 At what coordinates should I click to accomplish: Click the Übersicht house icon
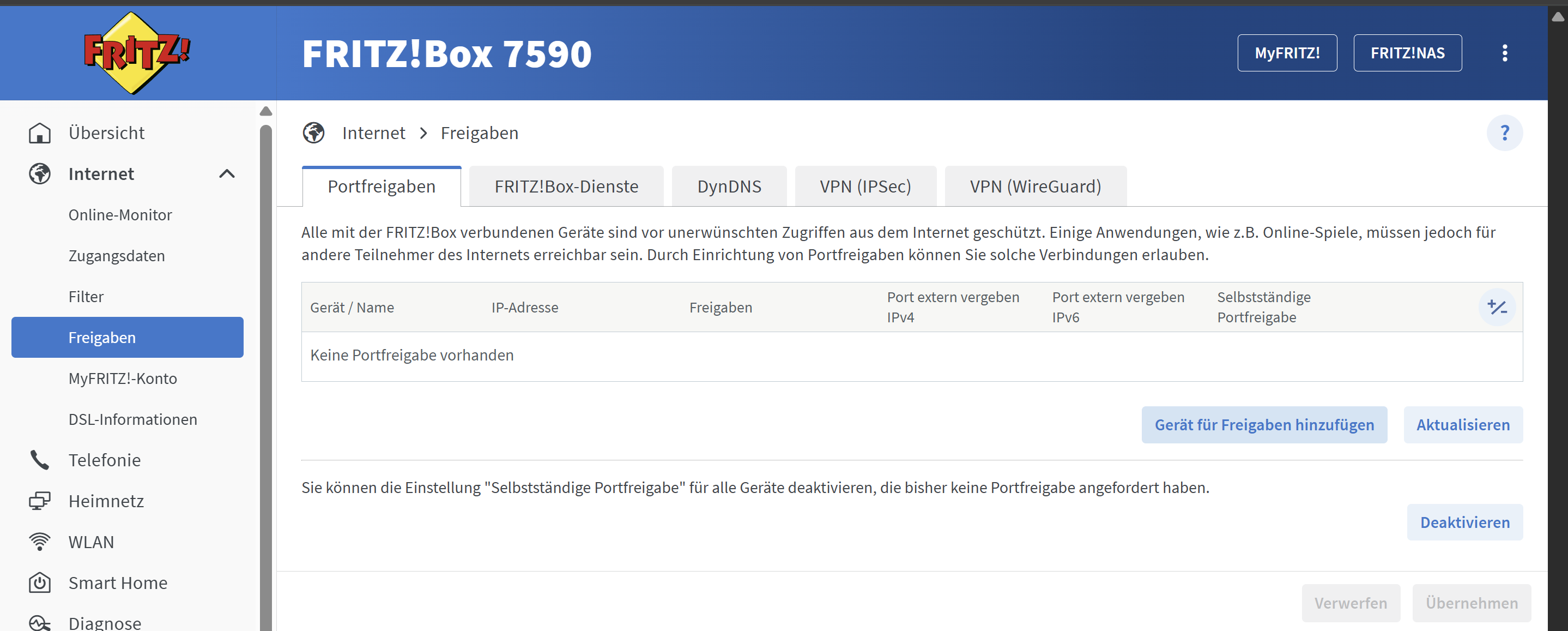point(40,133)
